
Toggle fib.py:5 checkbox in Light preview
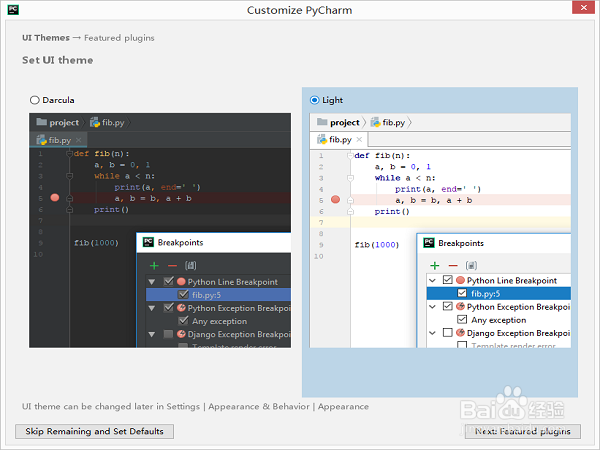click(462, 293)
